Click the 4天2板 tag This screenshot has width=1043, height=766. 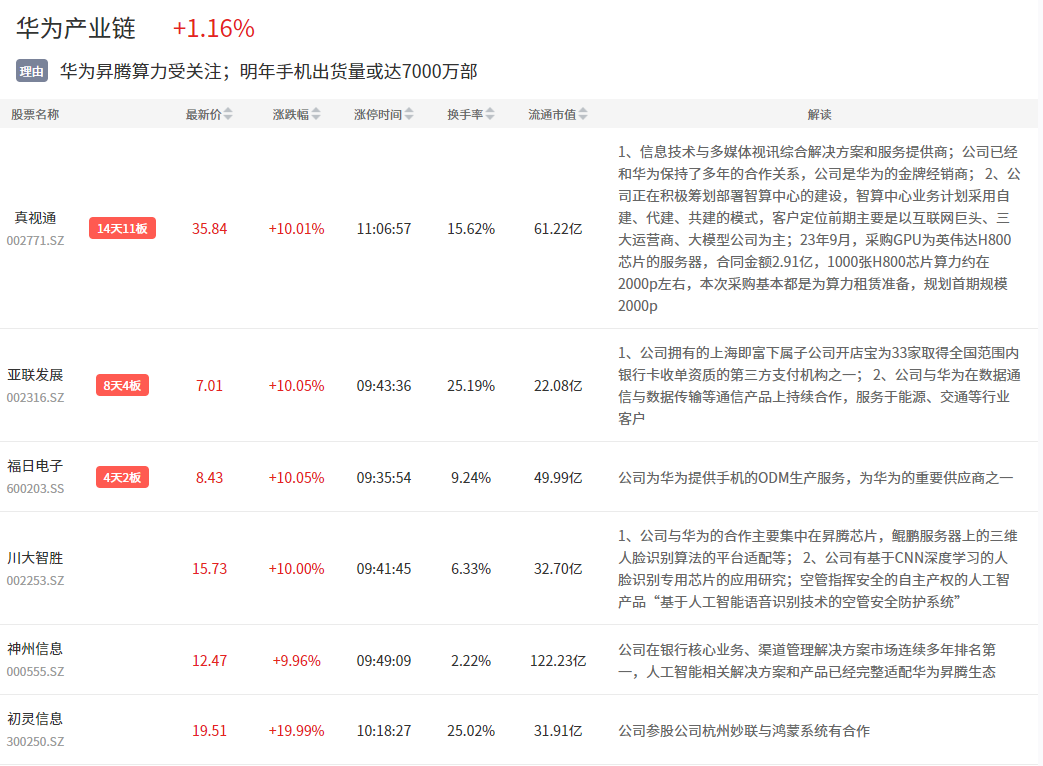122,477
